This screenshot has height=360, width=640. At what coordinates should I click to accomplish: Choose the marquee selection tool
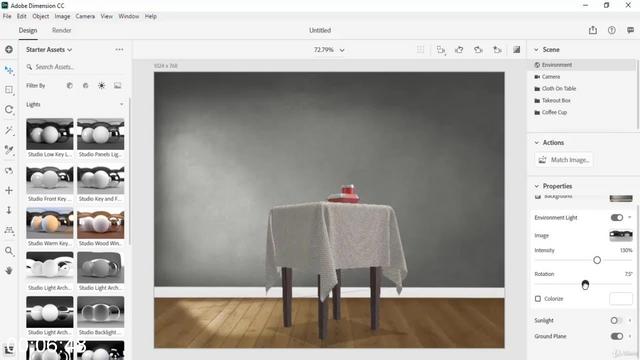point(9,90)
